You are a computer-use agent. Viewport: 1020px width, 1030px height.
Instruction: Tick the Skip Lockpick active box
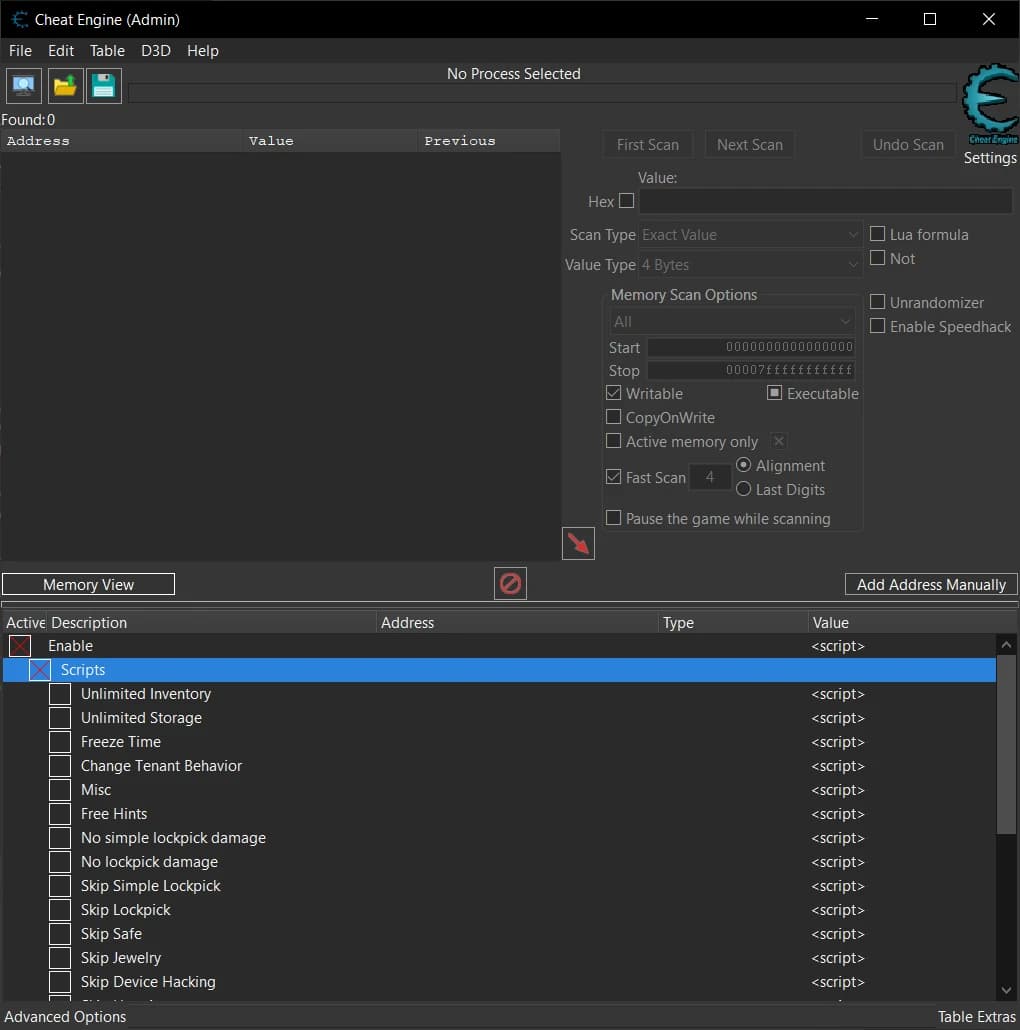(60, 910)
